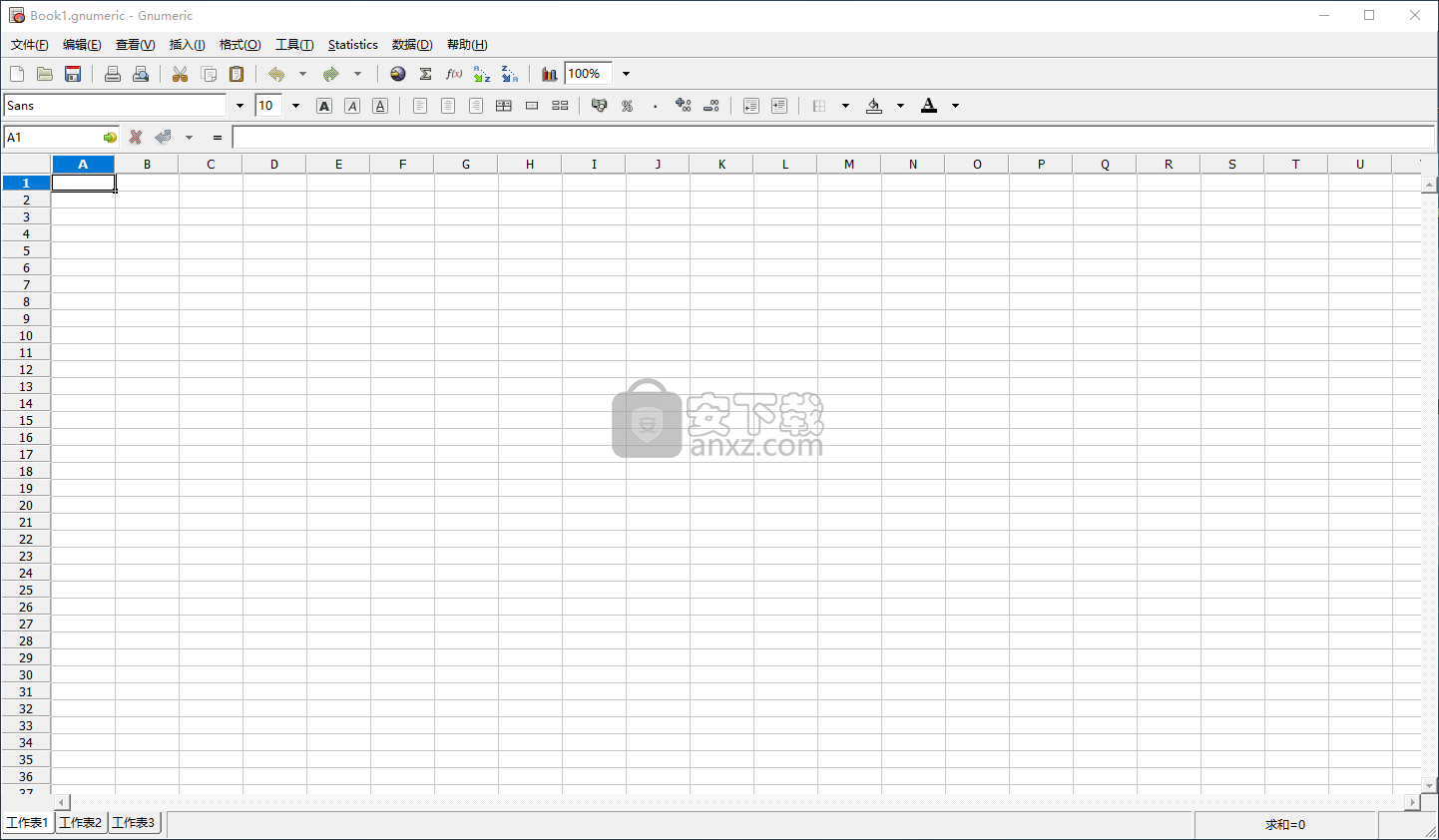The image size is (1439, 840).
Task: Expand the undo history dropdown
Action: 303,74
